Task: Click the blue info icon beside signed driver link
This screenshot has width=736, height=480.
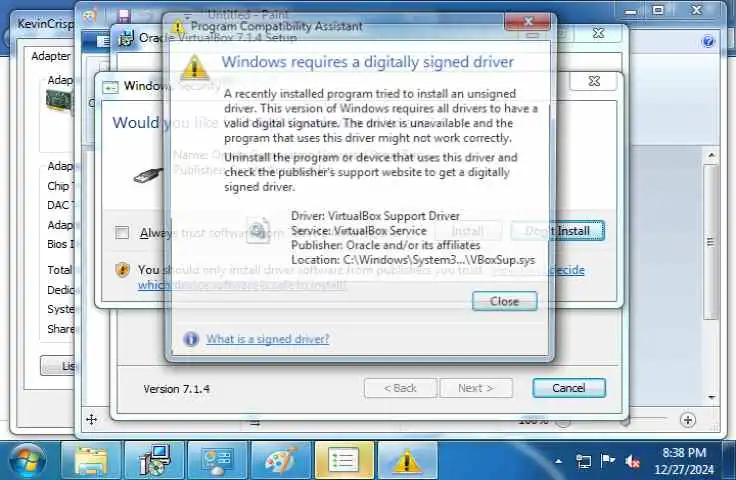Action: point(191,338)
